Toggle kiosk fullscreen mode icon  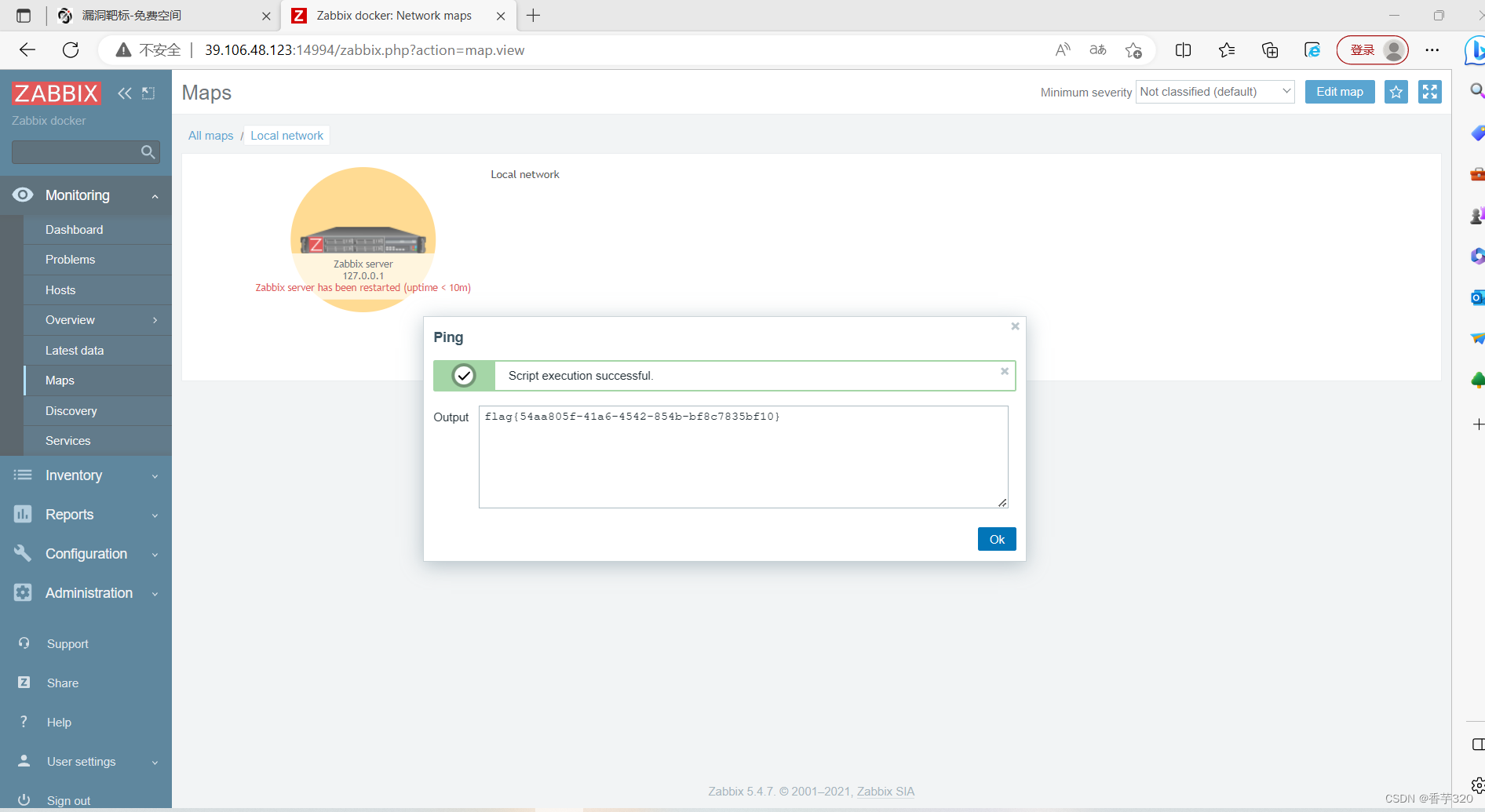coord(1430,92)
